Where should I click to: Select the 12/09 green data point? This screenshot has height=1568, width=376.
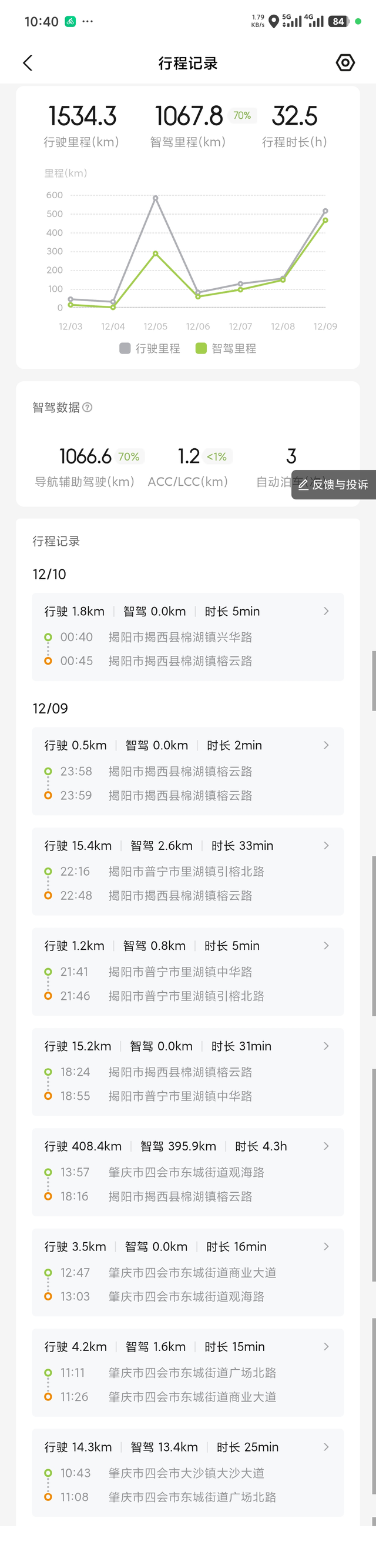tap(325, 221)
